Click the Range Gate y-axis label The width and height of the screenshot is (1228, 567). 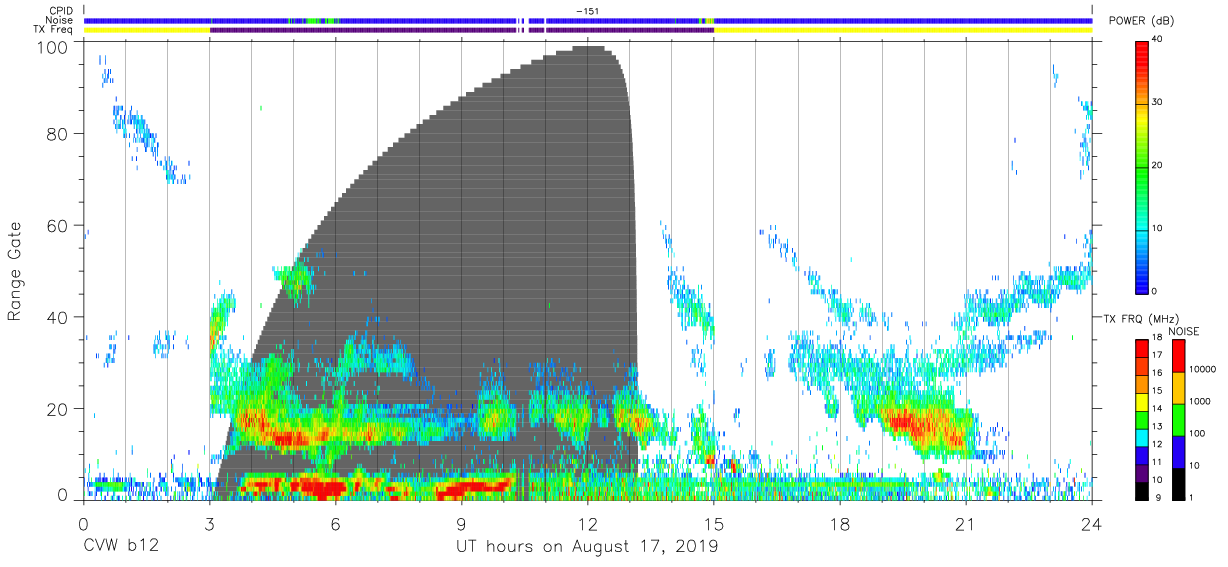(15, 270)
